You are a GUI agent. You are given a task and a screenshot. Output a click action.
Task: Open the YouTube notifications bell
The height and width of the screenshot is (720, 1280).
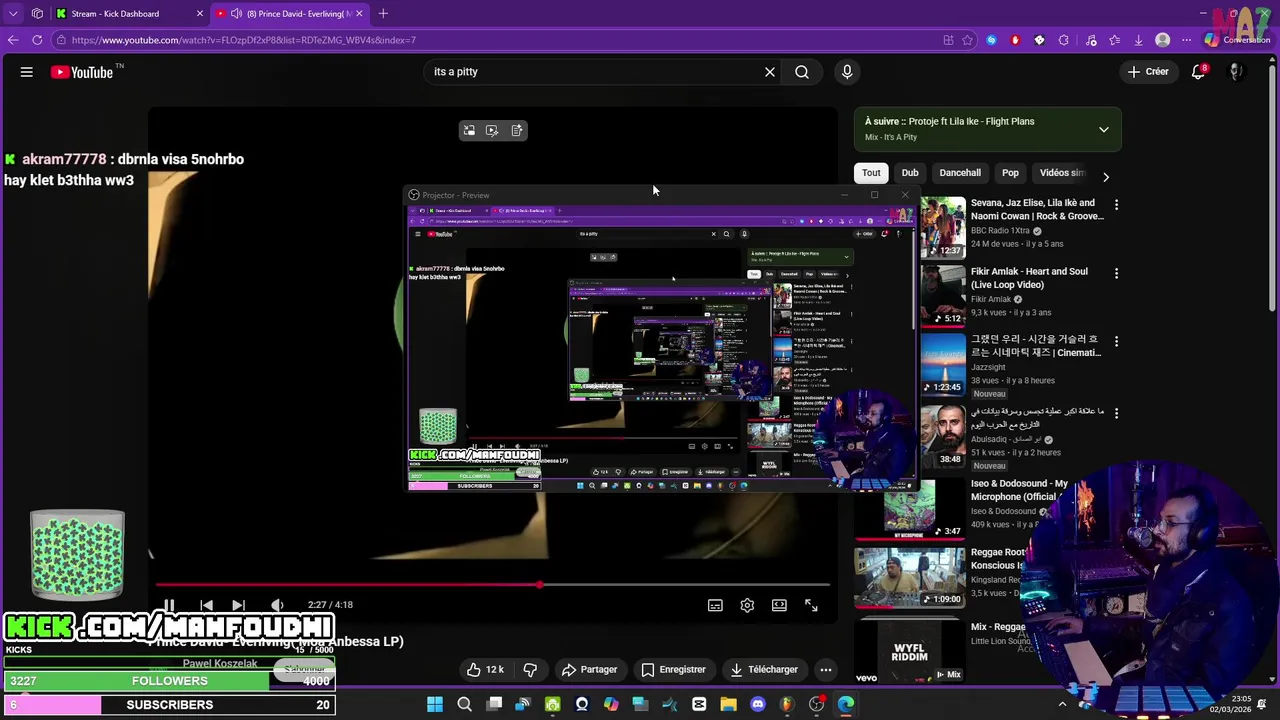(x=1198, y=72)
